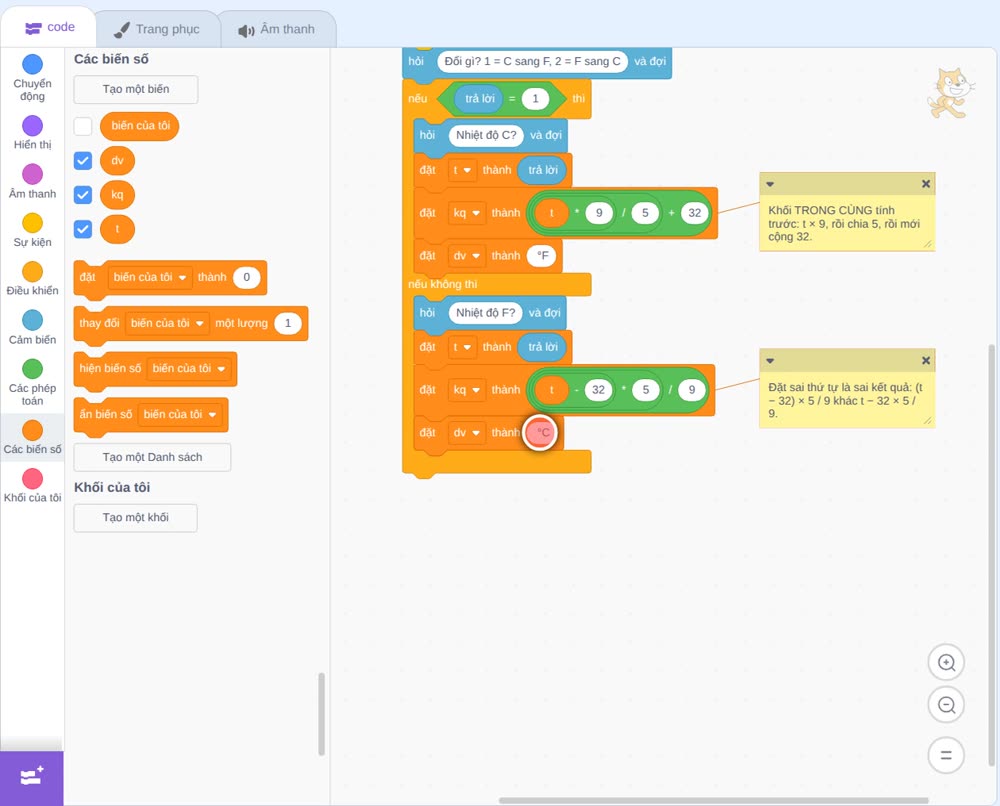Click the Nhiệt độ C? question field
This screenshot has width=1000, height=806.
(x=486, y=135)
